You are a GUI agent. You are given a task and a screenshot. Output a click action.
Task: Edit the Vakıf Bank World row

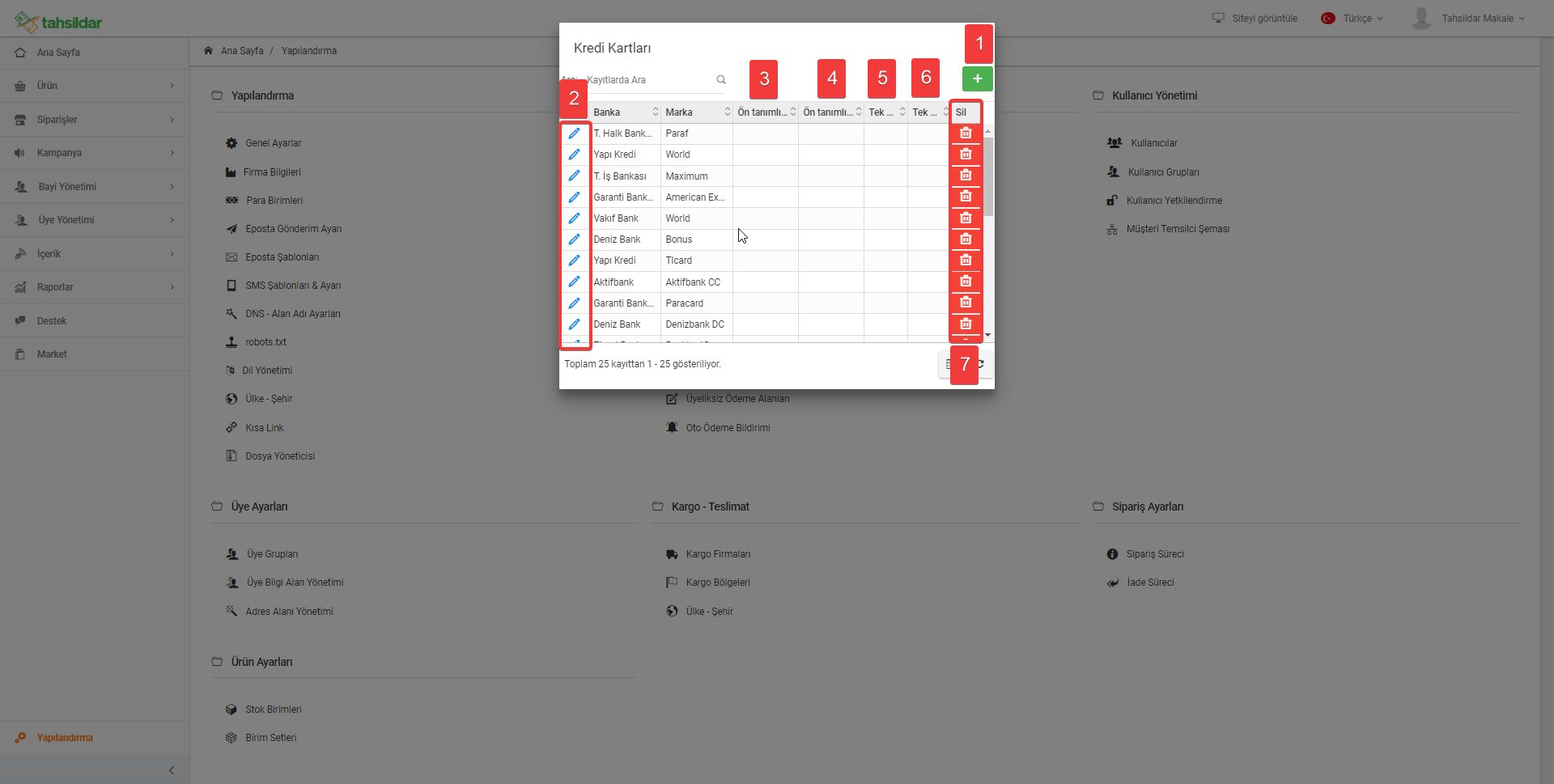574,218
